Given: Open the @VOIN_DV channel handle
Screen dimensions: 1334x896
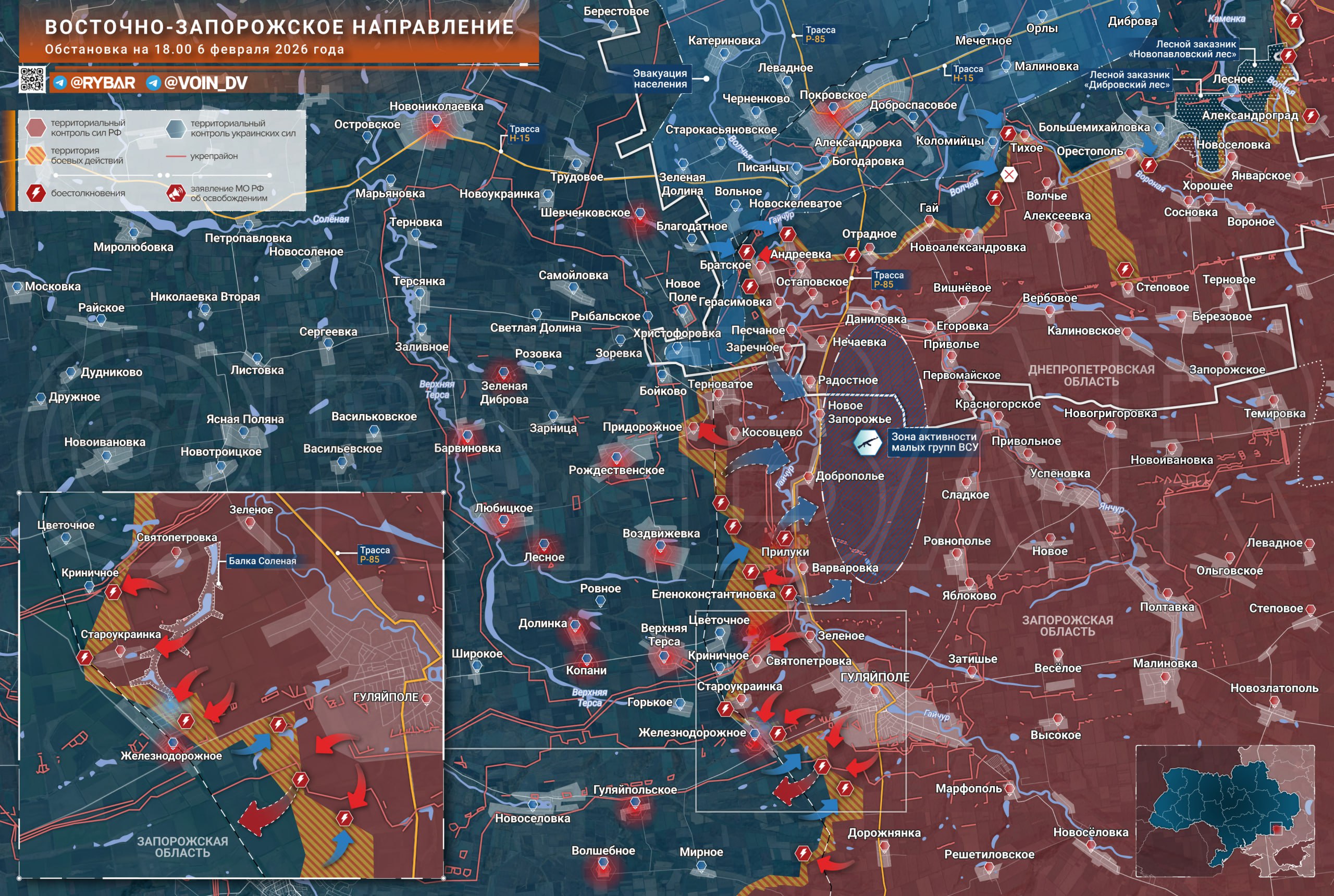Looking at the screenshot, I should point(205,83).
